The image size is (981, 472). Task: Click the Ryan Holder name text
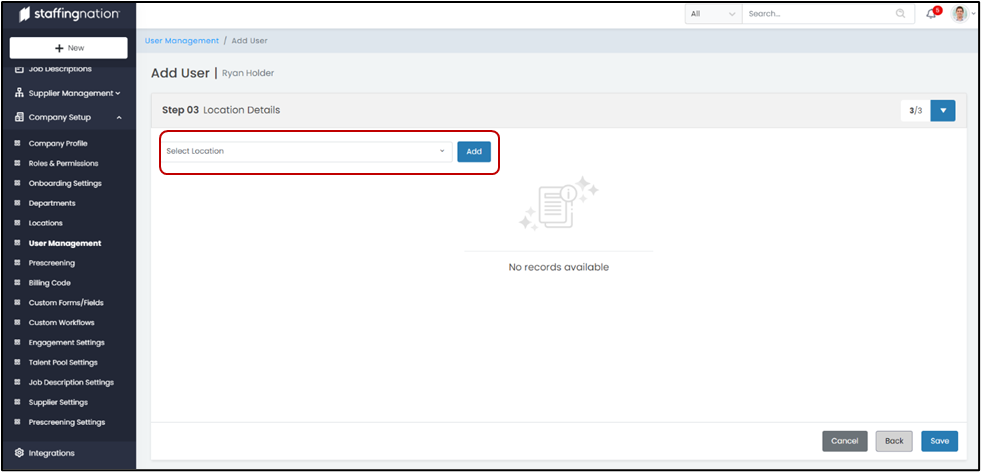coord(248,73)
